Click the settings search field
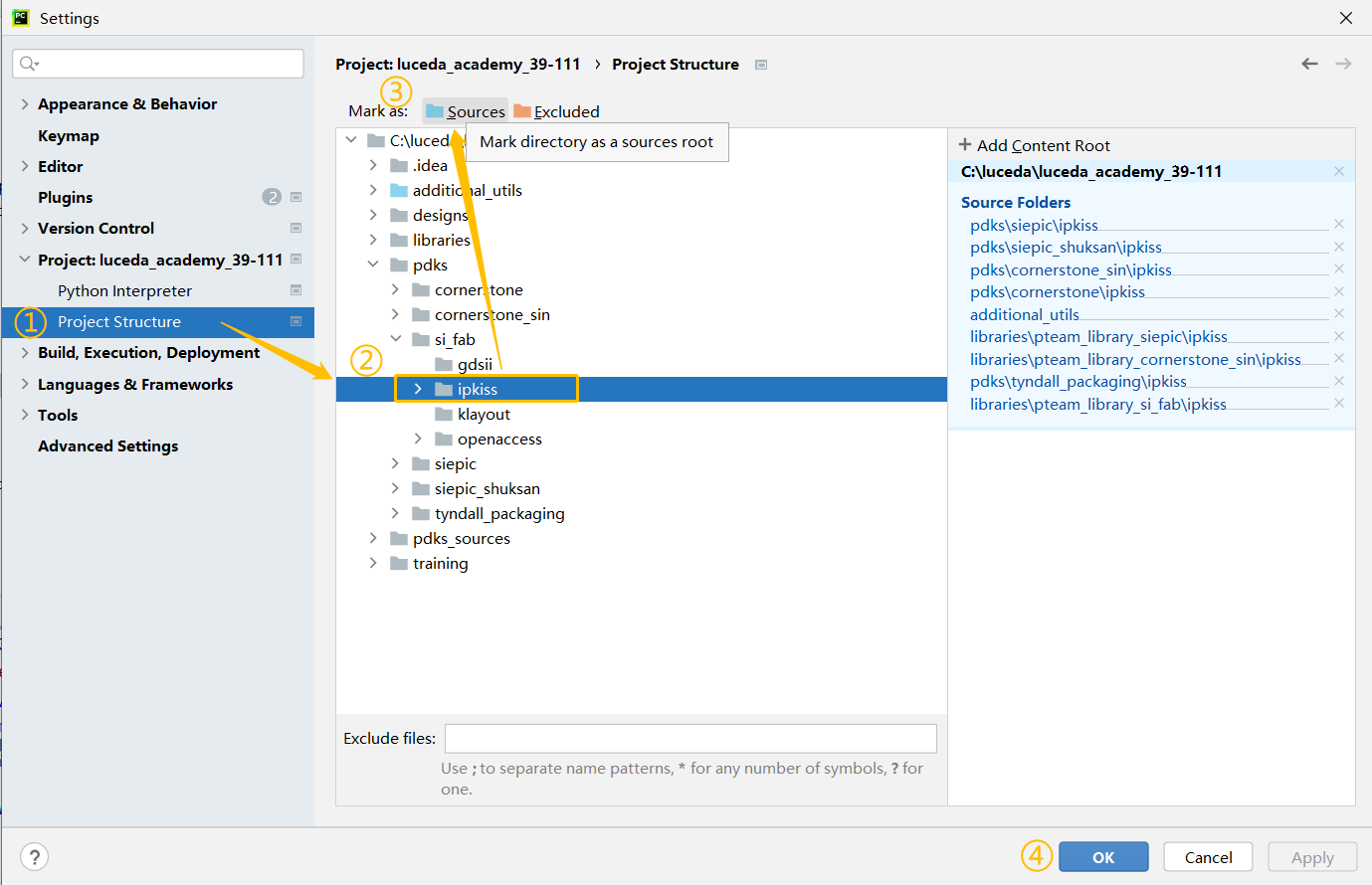 pos(158,64)
